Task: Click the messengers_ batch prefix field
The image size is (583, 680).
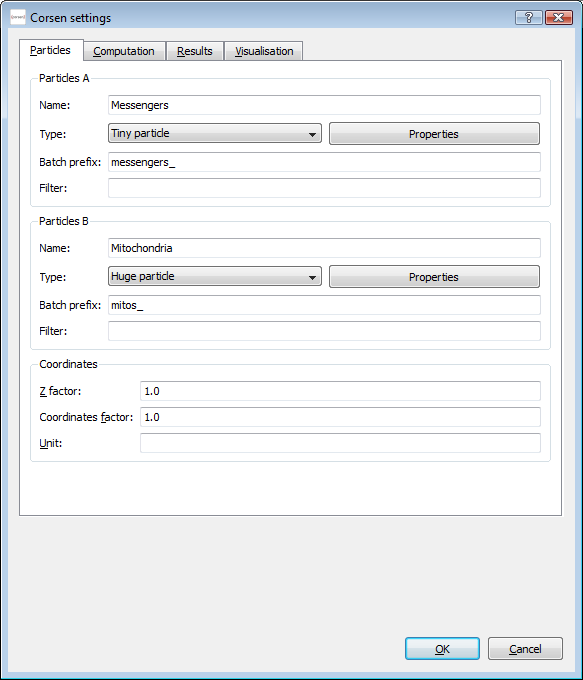Action: [324, 162]
